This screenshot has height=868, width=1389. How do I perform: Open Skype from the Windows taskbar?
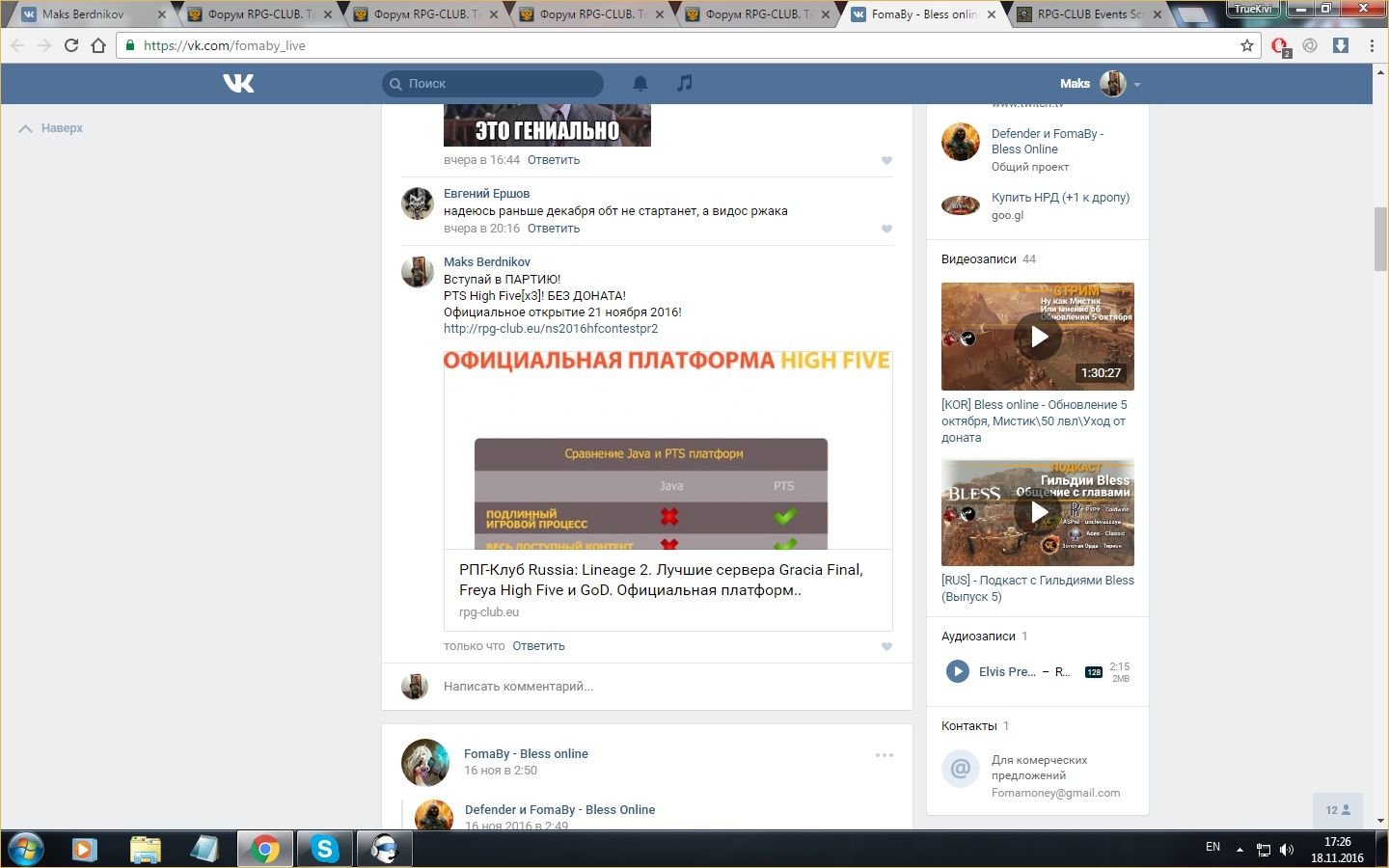[x=324, y=849]
